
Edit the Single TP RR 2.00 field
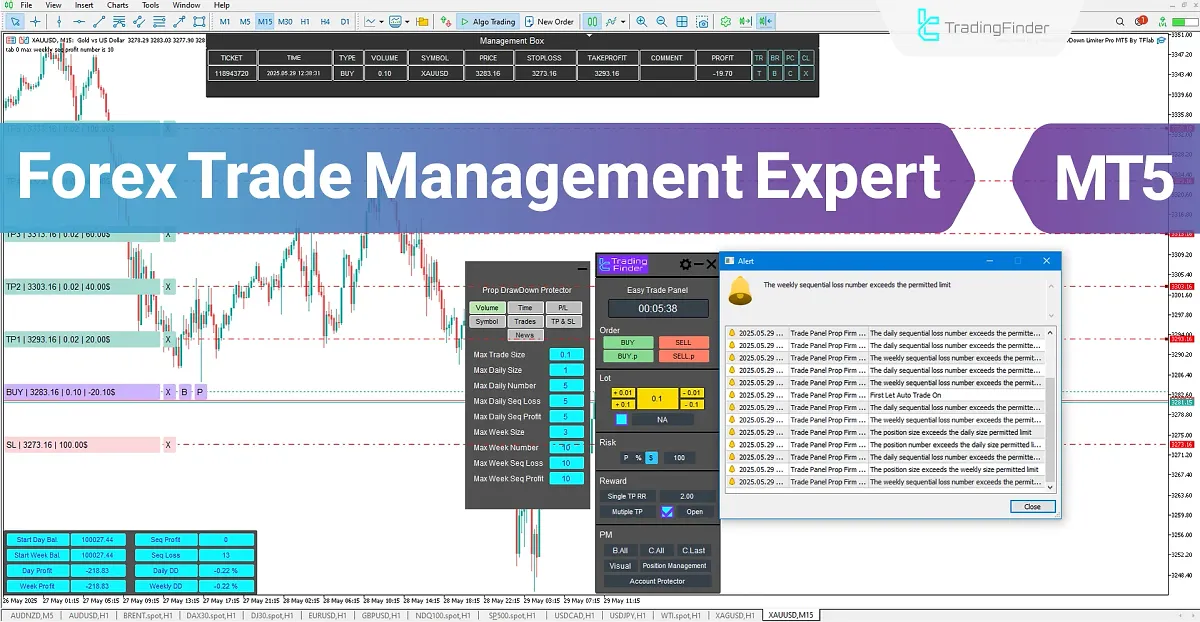point(686,496)
